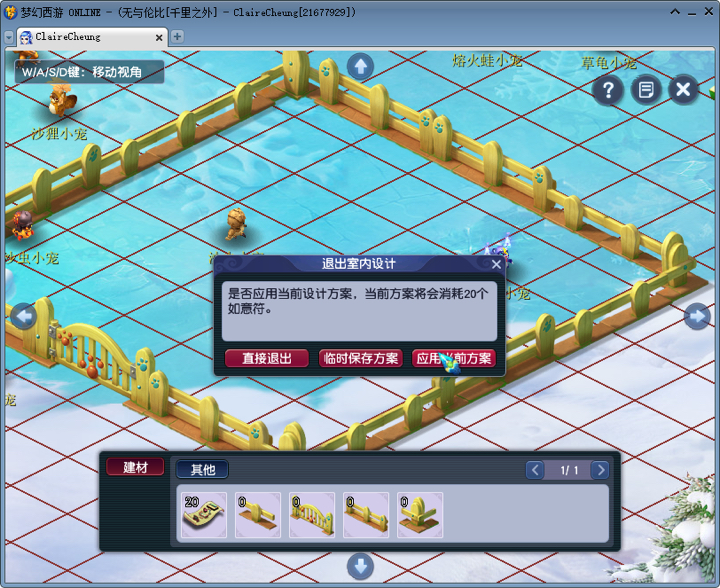The image size is (720, 588).
Task: Go to next page of materials
Action: (x=600, y=470)
